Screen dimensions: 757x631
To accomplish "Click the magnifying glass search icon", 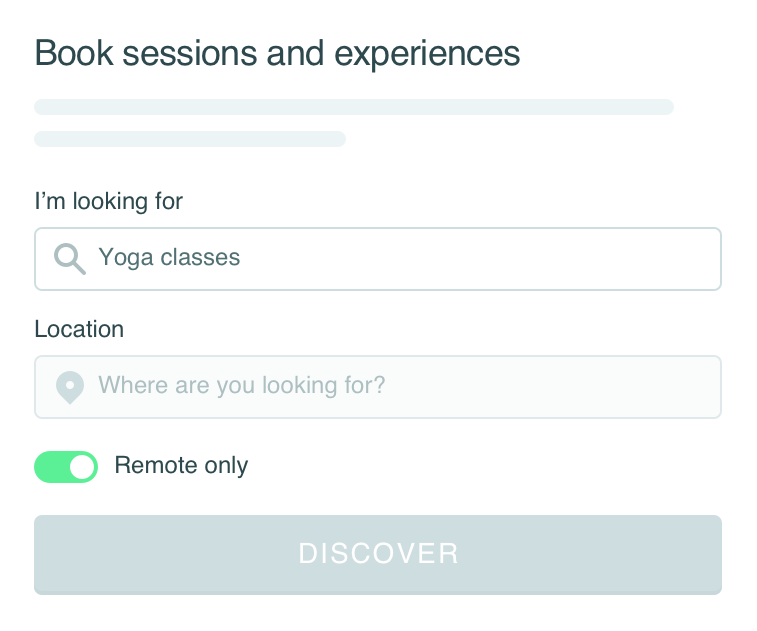I will [x=69, y=259].
